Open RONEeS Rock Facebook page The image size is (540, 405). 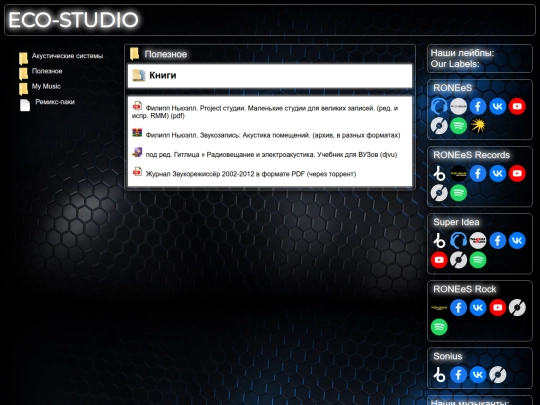(458, 308)
